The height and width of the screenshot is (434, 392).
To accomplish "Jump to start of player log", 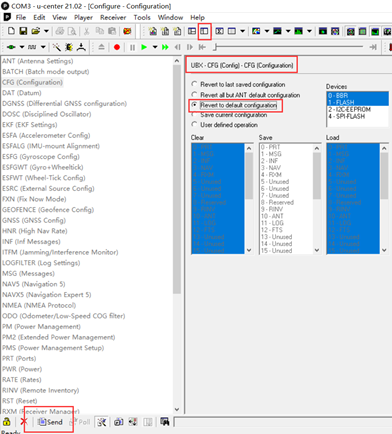I will [202, 47].
